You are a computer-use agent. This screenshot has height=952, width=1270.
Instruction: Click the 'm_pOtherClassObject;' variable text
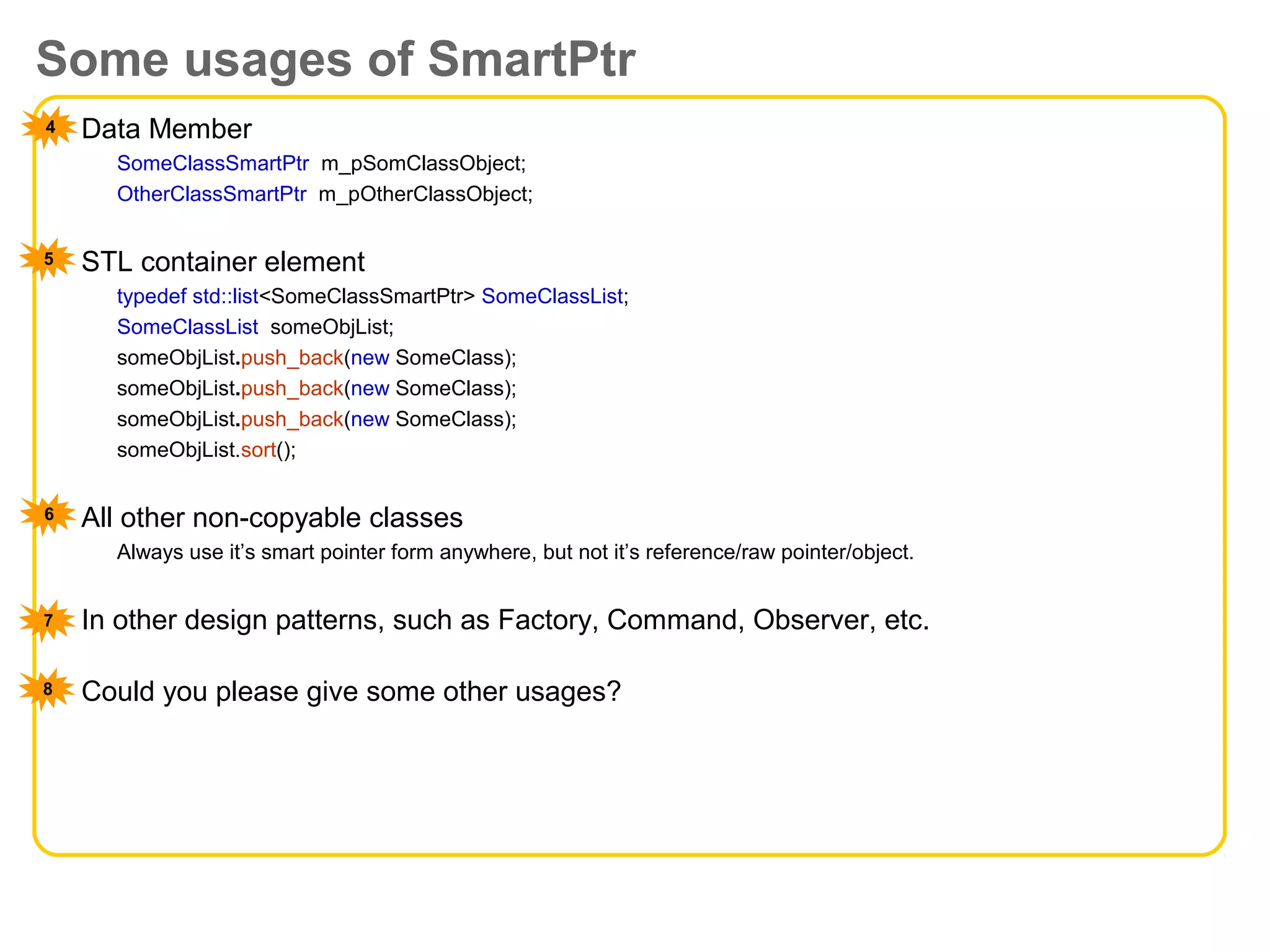(x=425, y=194)
